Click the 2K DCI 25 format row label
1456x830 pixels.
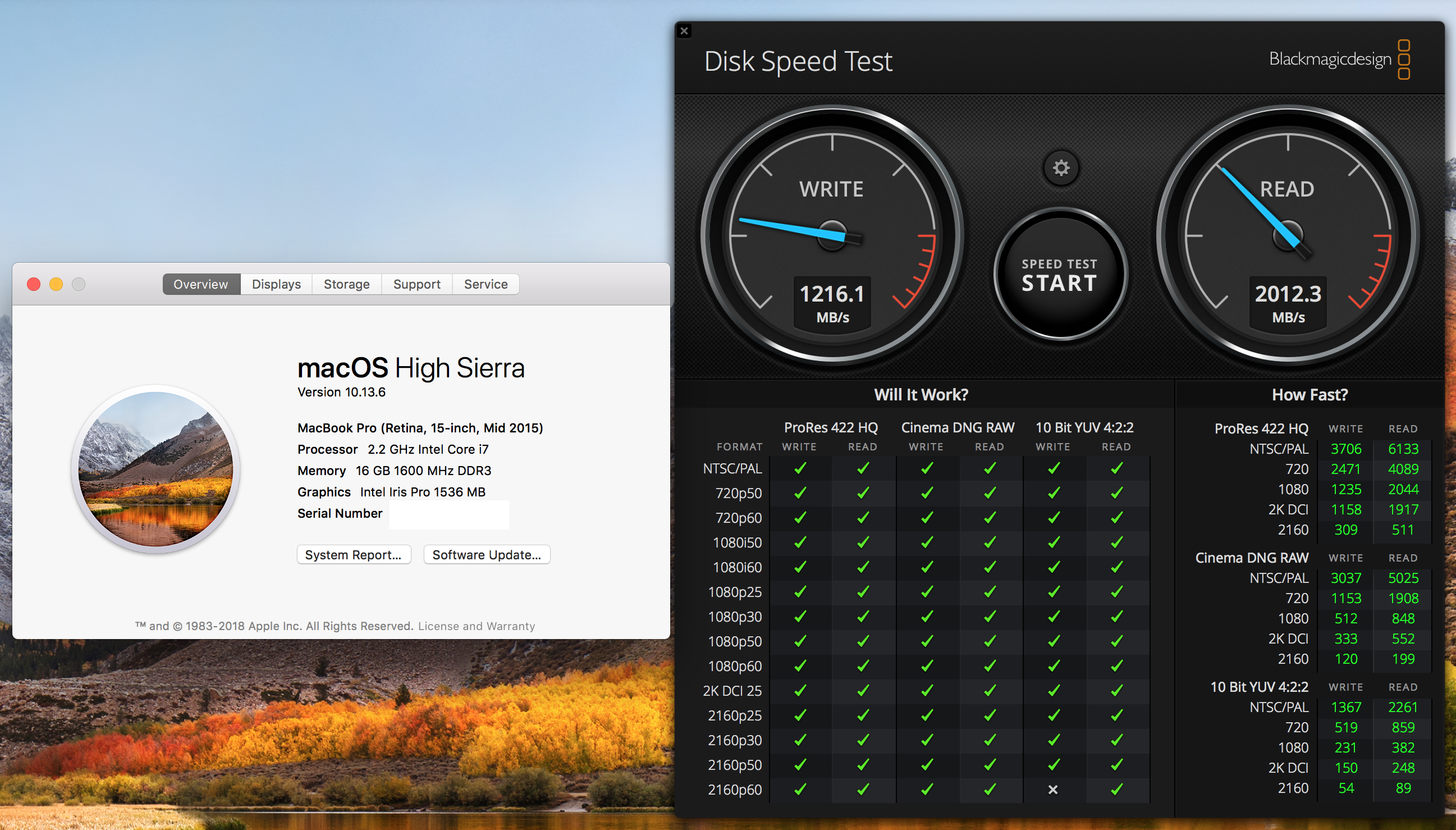pos(732,691)
